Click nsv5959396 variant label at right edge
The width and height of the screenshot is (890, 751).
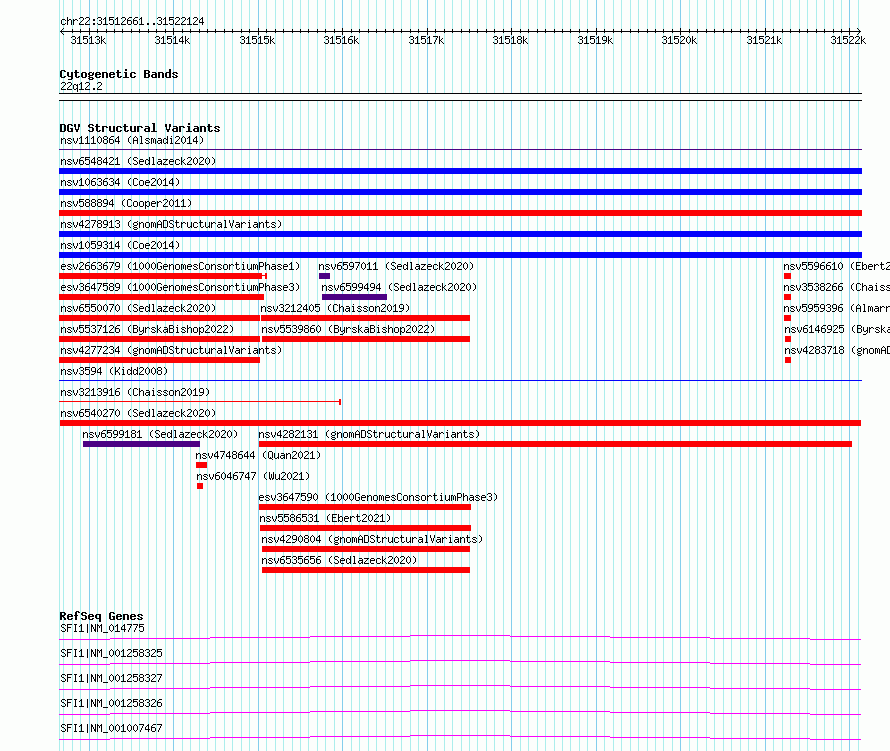click(837, 308)
